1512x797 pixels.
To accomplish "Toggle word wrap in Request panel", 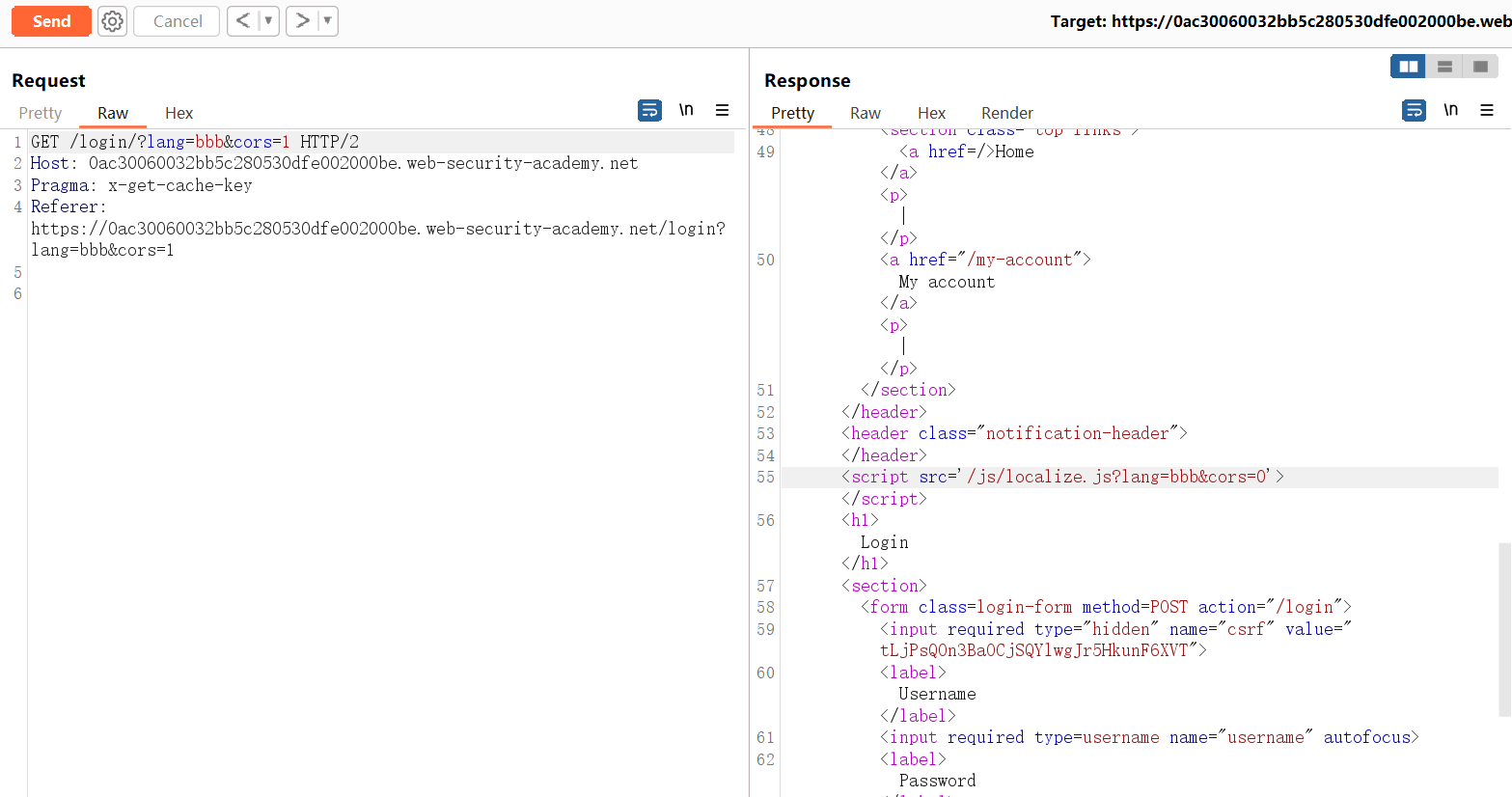I will [650, 111].
